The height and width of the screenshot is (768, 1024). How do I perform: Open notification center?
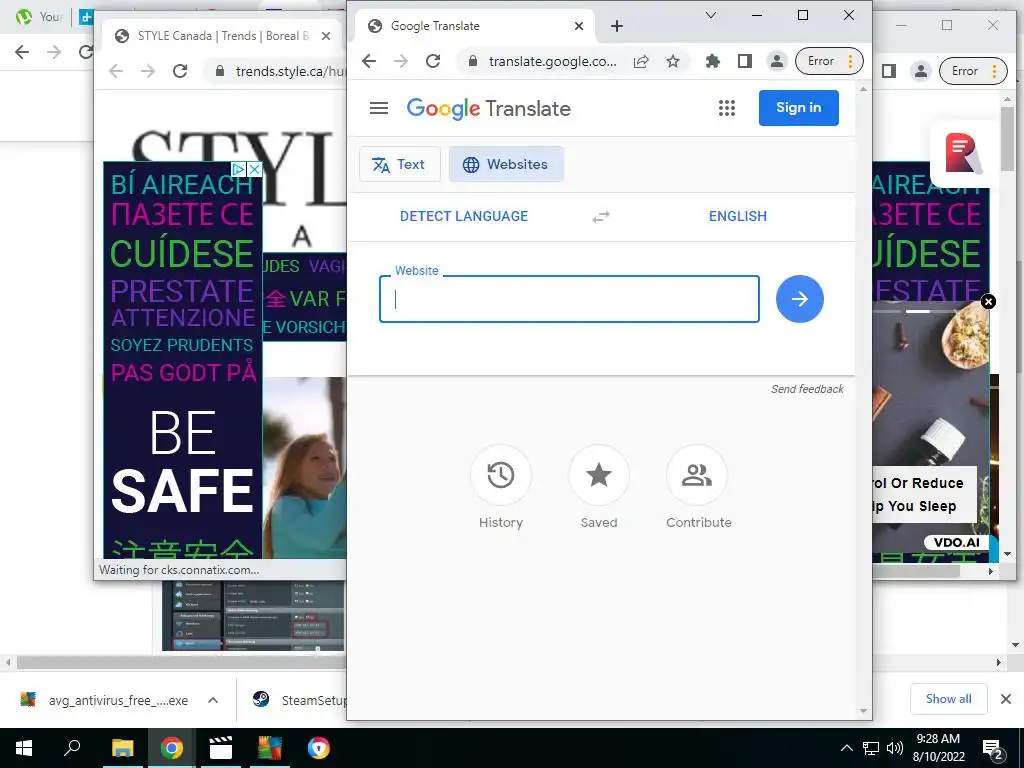(x=993, y=749)
